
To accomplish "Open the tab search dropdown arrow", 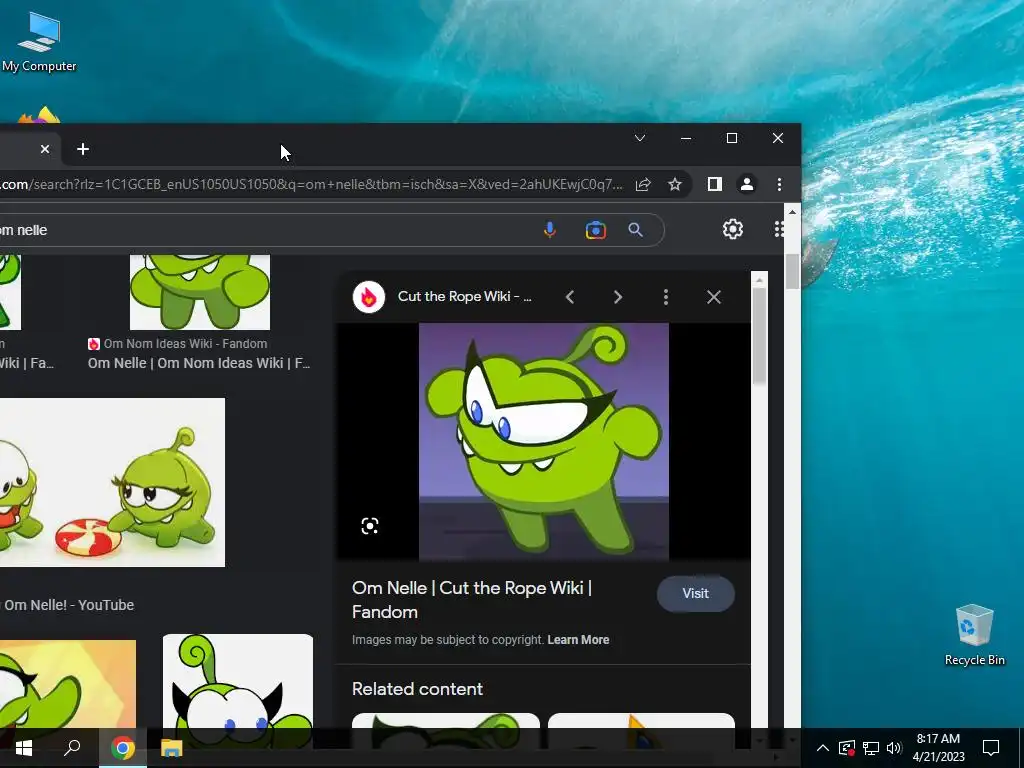I will click(640, 138).
